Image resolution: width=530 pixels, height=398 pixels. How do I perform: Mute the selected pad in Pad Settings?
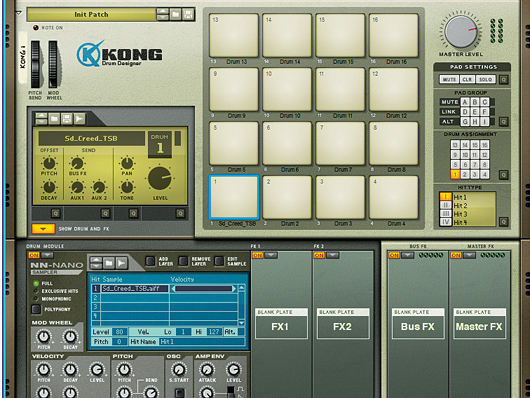point(449,79)
